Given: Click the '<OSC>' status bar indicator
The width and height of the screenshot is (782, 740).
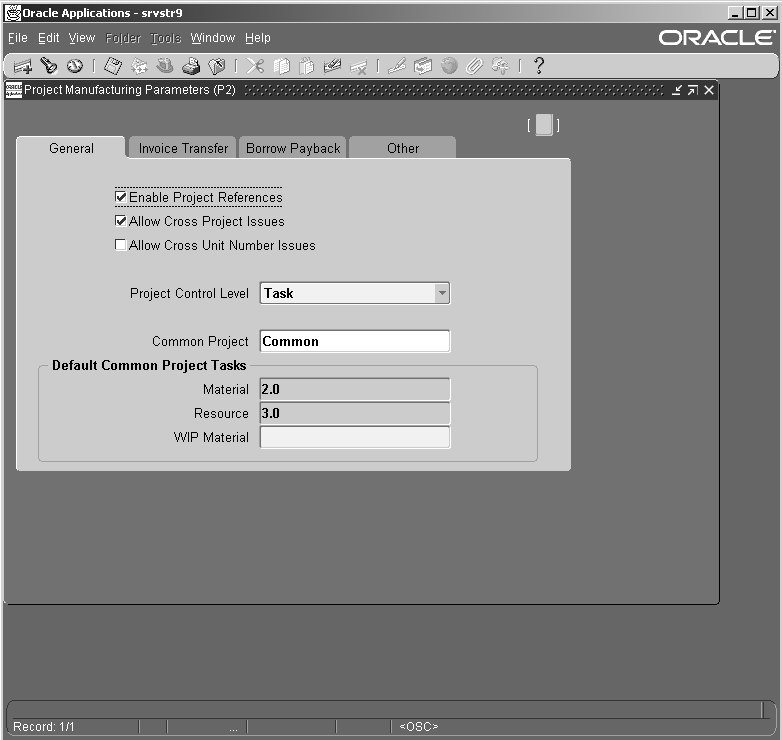Looking at the screenshot, I should [x=418, y=727].
